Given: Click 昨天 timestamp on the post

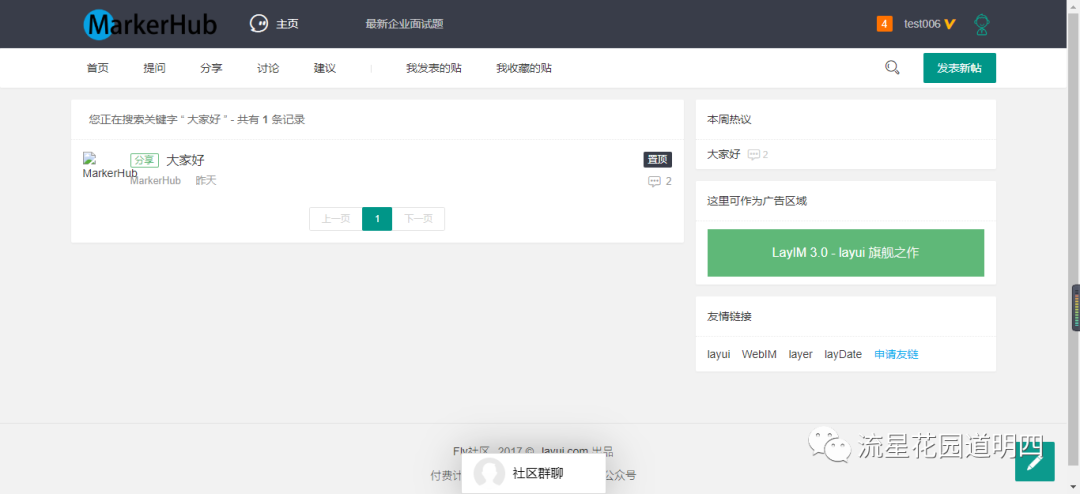Looking at the screenshot, I should point(206,181).
